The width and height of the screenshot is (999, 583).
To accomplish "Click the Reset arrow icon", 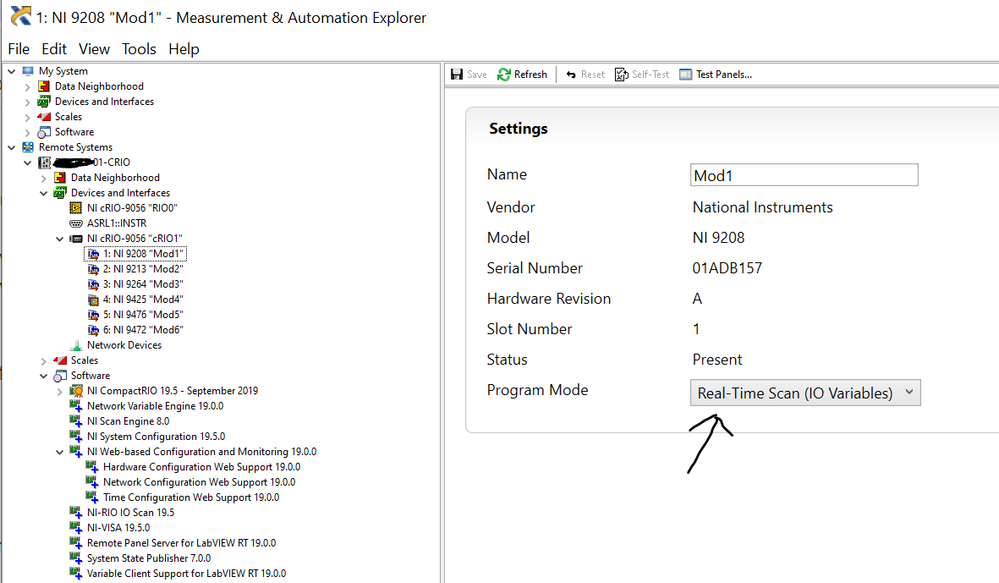I will 571,75.
